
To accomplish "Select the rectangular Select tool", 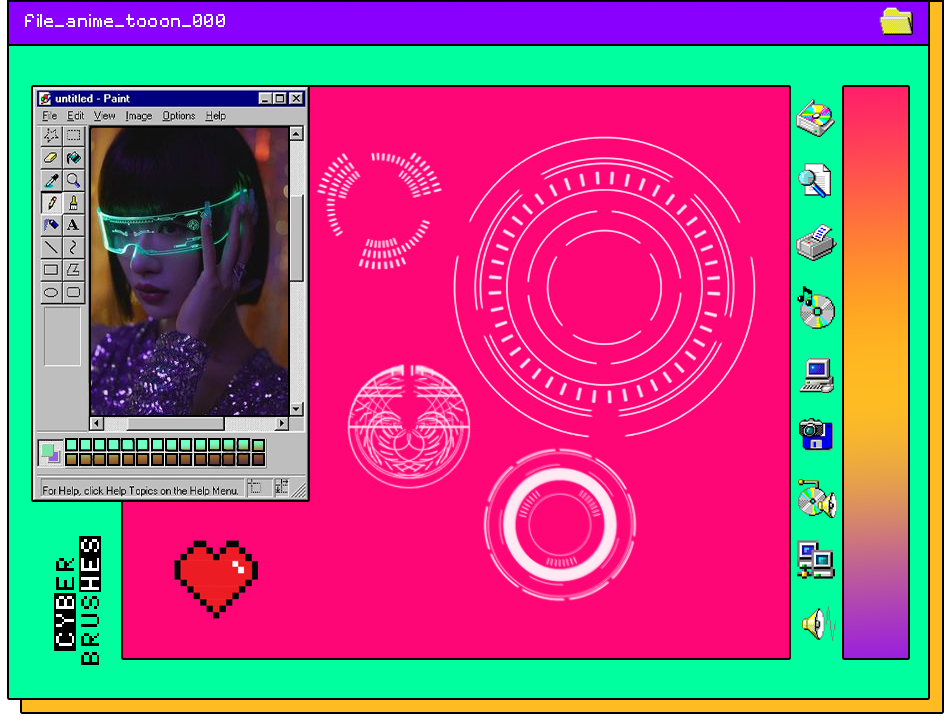I will click(73, 135).
